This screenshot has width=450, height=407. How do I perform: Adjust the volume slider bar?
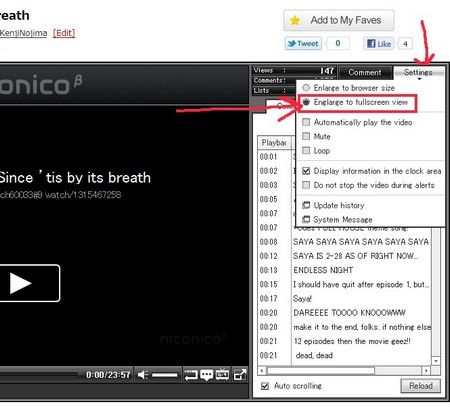[165, 375]
